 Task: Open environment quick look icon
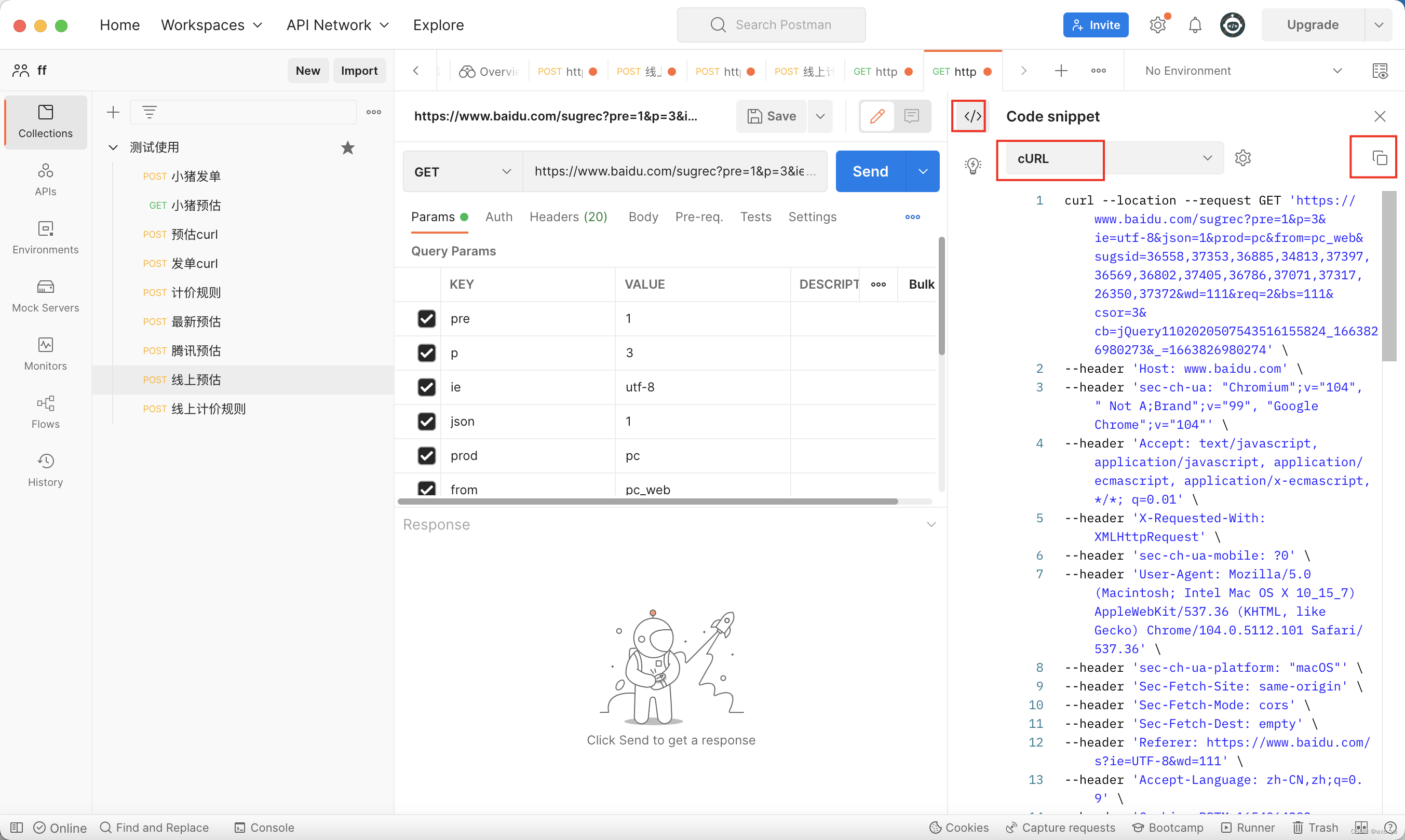(x=1380, y=71)
